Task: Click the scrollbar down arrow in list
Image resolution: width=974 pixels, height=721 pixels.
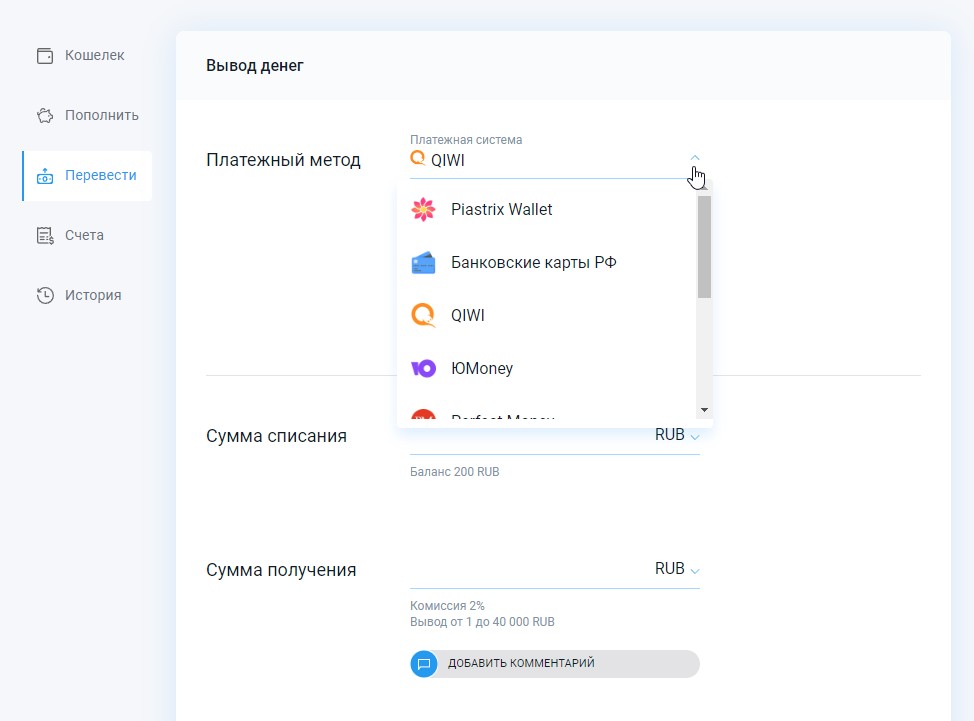Action: coord(704,410)
